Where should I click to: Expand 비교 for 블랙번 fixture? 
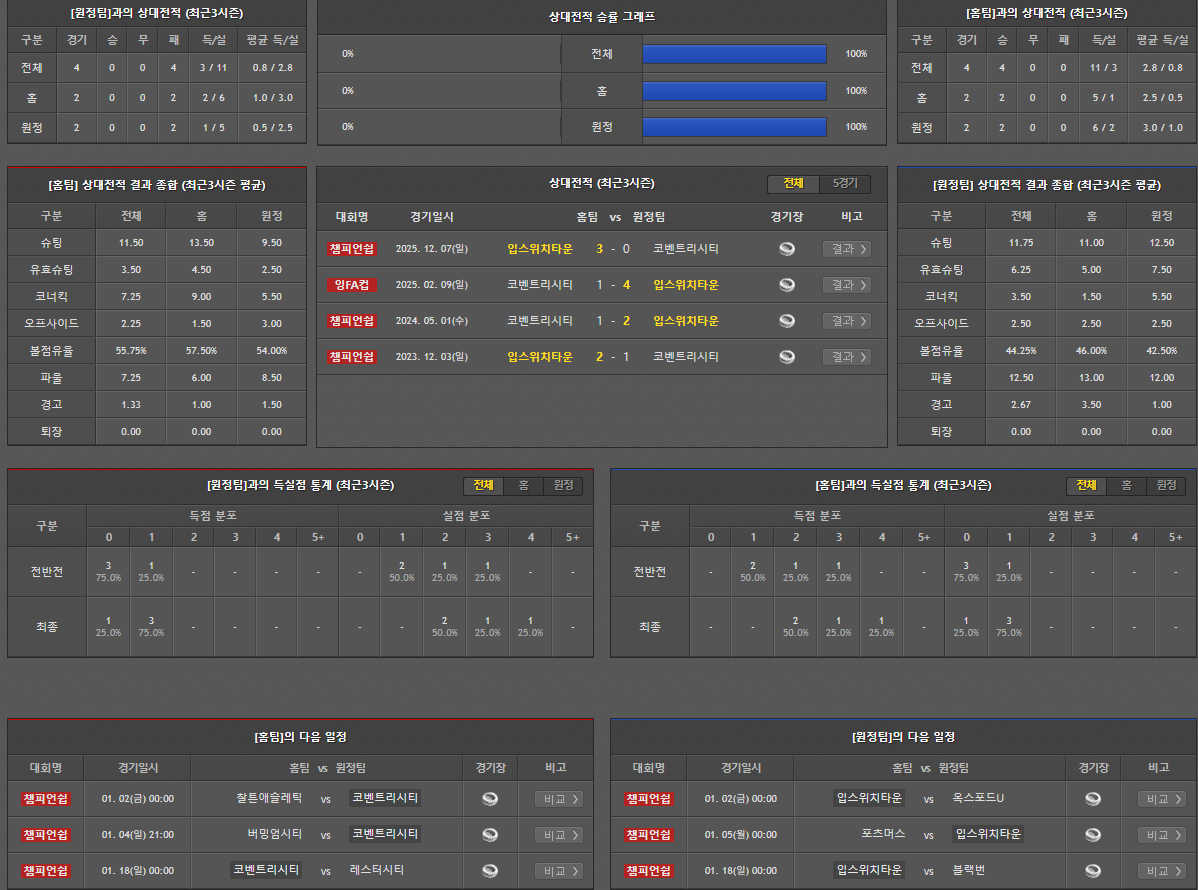[x=1164, y=871]
